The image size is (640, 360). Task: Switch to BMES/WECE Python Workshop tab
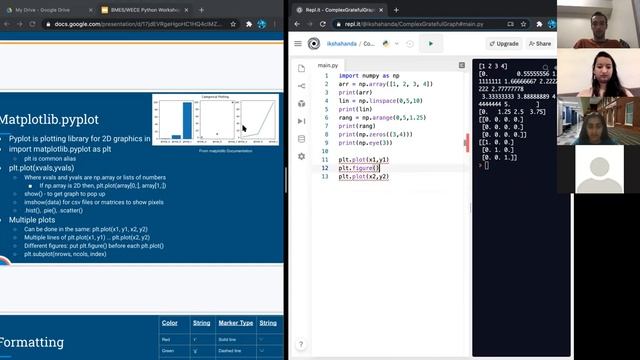(x=144, y=10)
